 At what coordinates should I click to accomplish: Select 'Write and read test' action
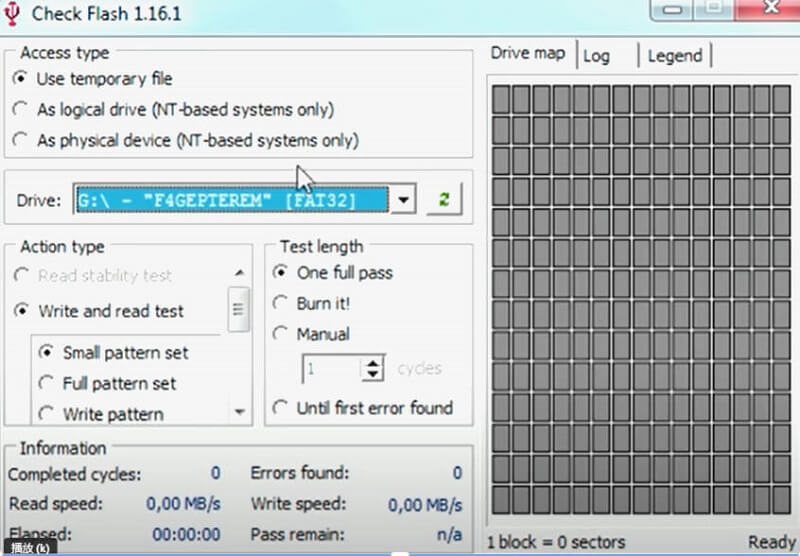pyautogui.click(x=21, y=311)
